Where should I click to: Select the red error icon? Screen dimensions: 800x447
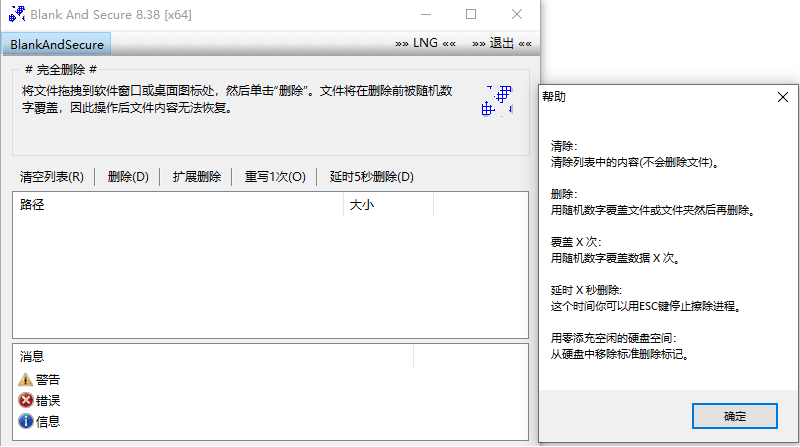26,400
